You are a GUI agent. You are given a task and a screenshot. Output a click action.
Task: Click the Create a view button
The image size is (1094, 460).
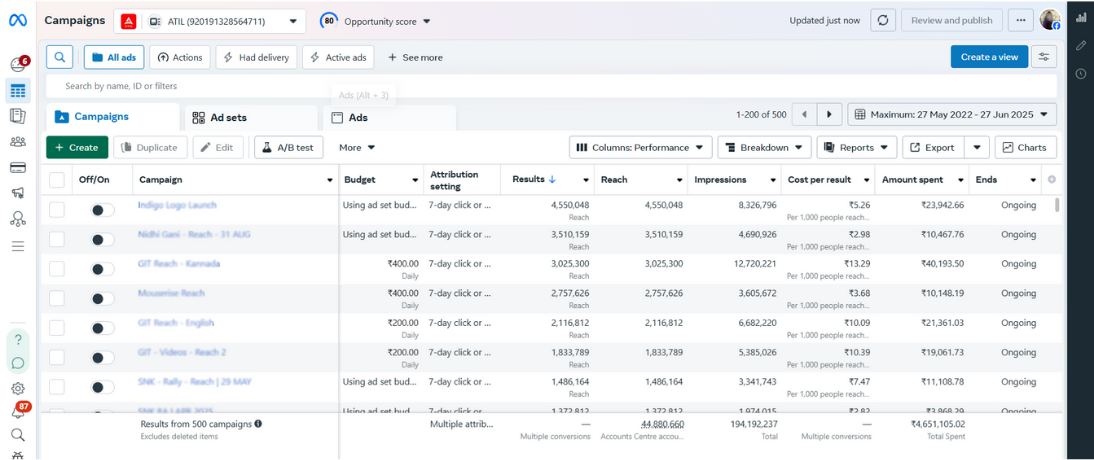[x=989, y=57]
